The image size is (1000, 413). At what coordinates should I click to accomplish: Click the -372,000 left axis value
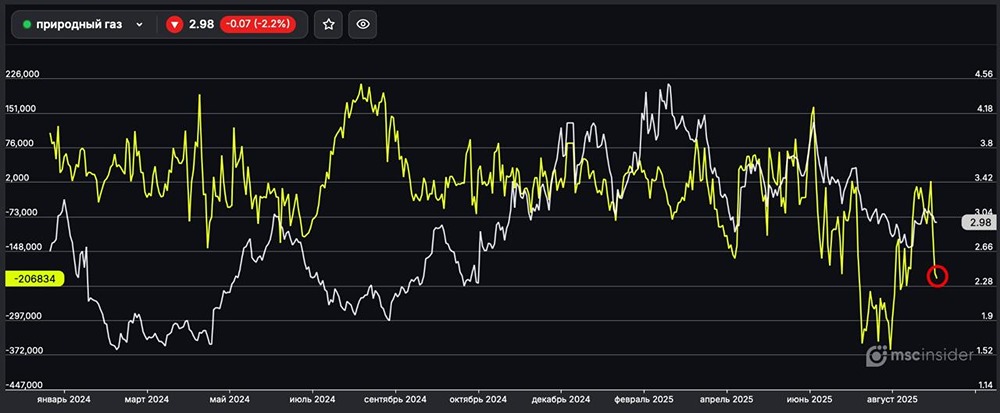(22, 351)
